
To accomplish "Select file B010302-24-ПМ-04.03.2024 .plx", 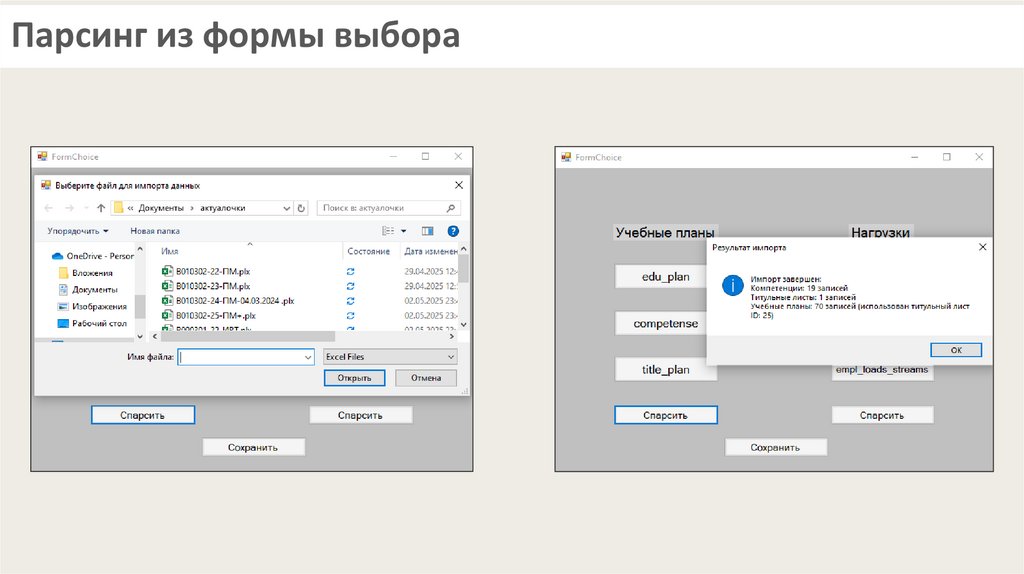I will click(234, 301).
